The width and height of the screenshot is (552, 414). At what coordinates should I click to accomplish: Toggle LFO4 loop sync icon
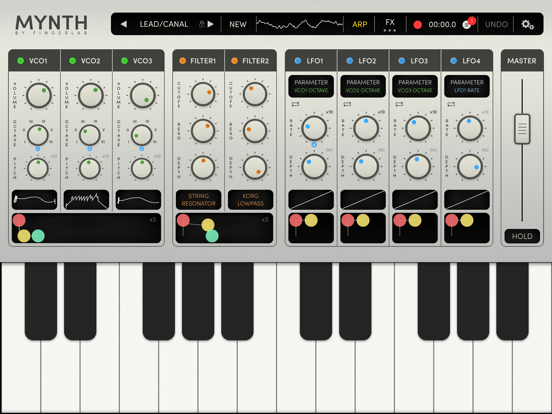click(x=451, y=104)
